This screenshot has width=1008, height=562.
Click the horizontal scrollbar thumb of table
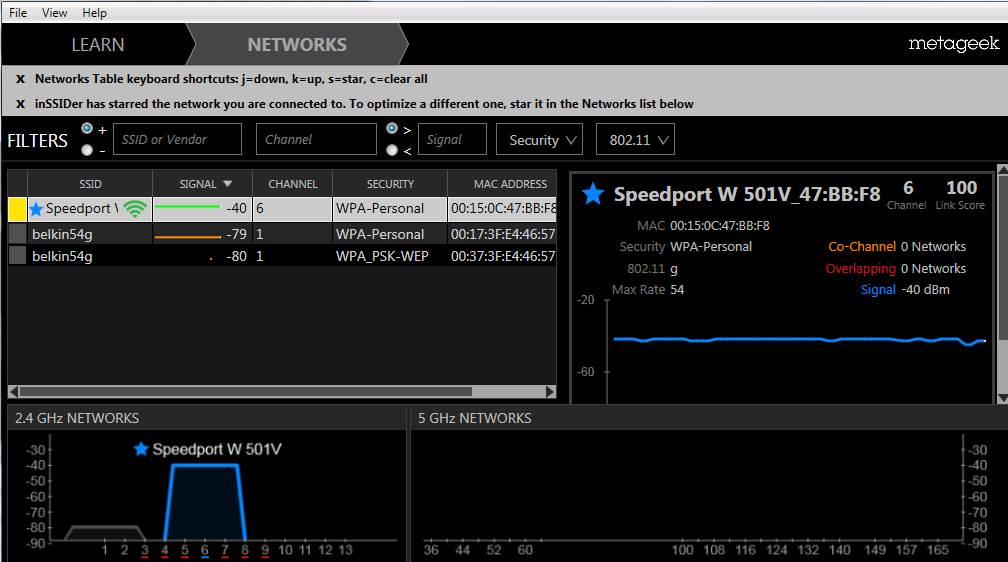click(246, 392)
